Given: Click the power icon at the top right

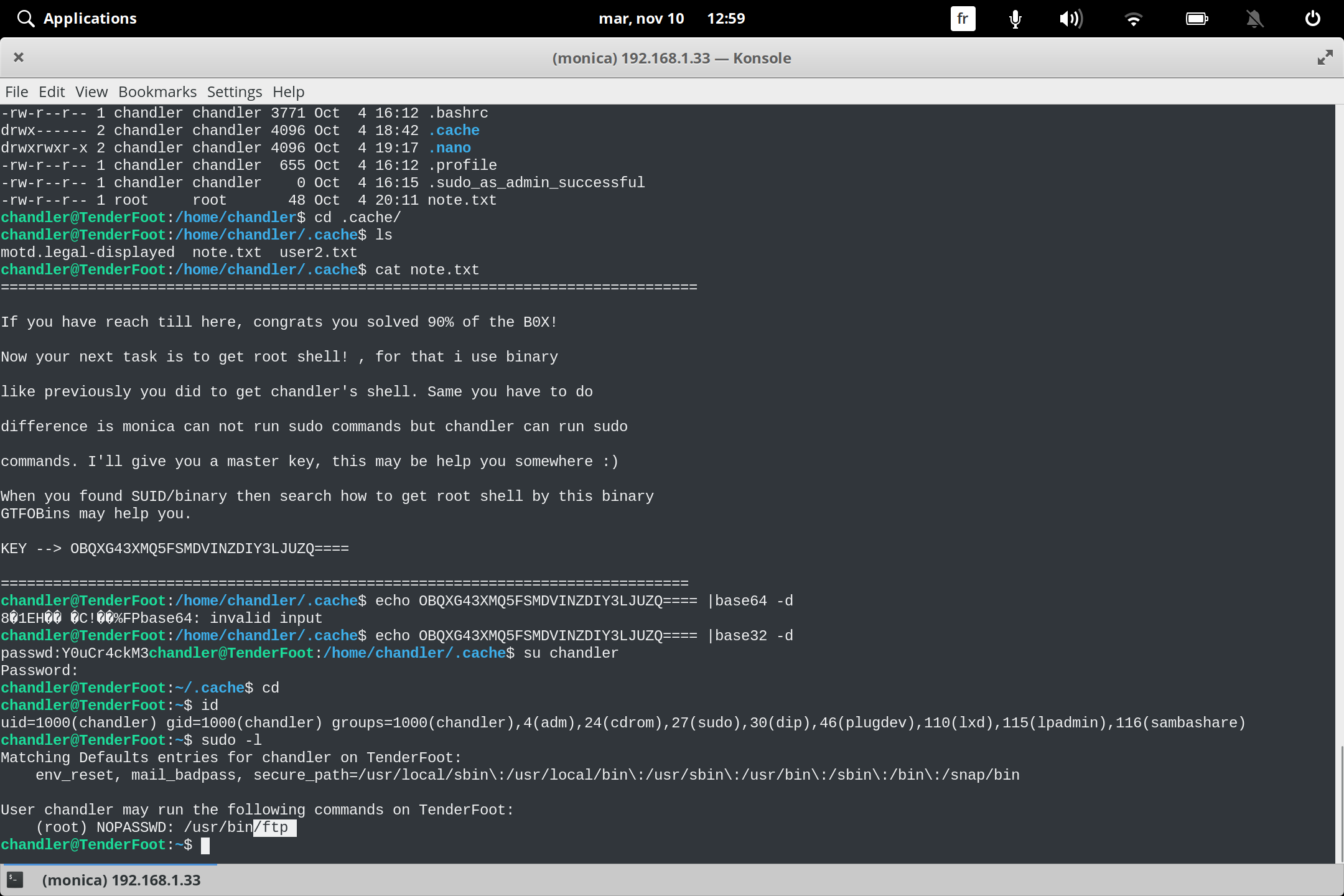Looking at the screenshot, I should click(1312, 18).
